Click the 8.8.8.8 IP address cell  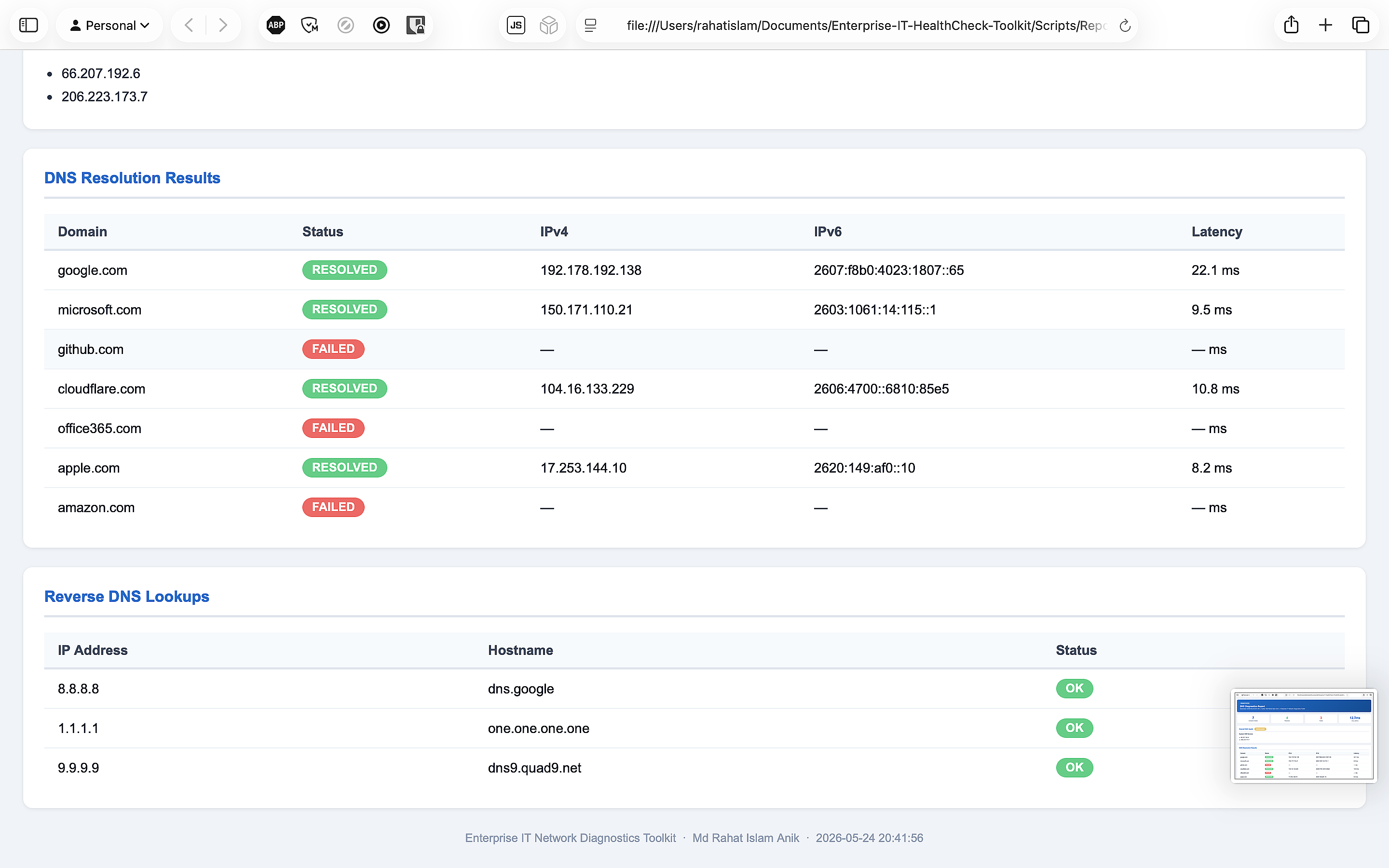(78, 689)
